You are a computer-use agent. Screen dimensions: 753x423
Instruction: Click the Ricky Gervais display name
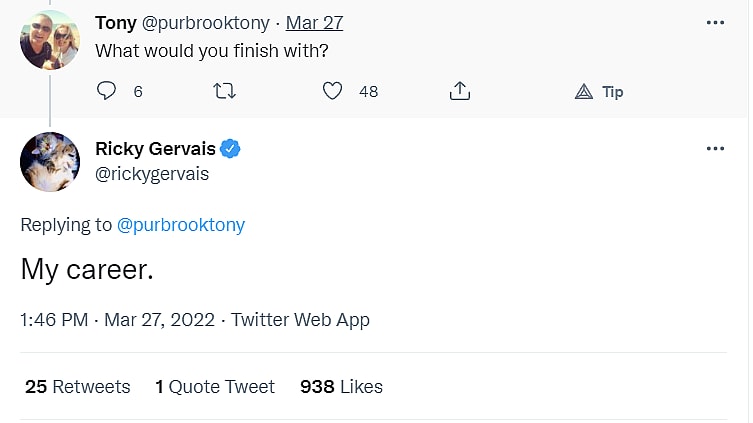[155, 149]
